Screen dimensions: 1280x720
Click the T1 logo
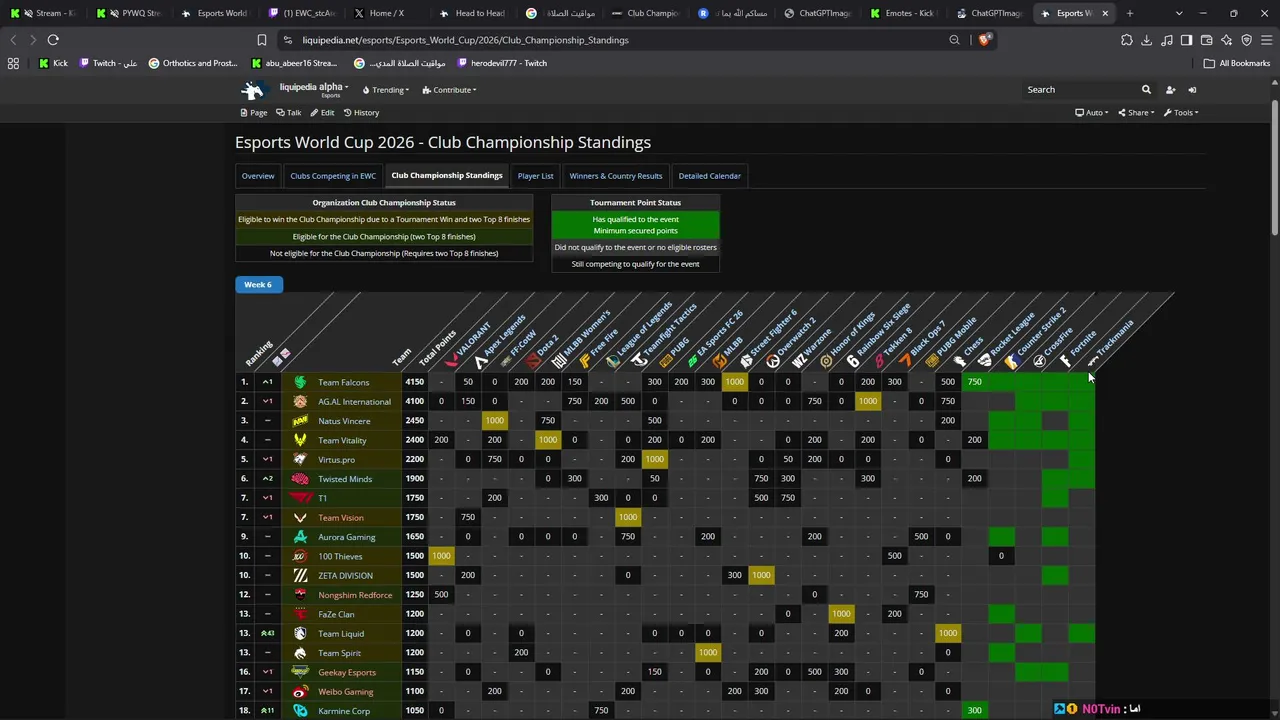(x=300, y=498)
